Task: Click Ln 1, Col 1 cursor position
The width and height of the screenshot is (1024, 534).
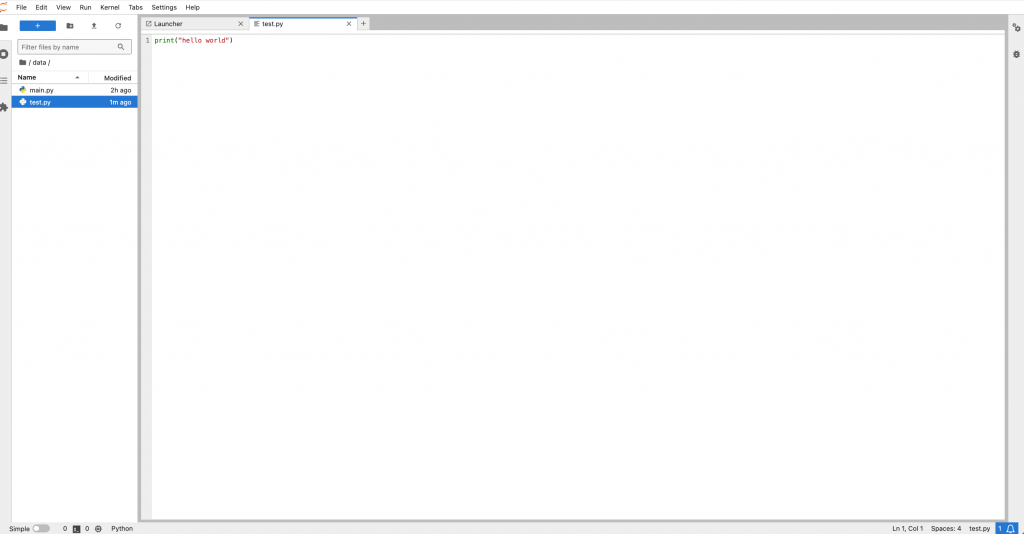Action: point(907,529)
